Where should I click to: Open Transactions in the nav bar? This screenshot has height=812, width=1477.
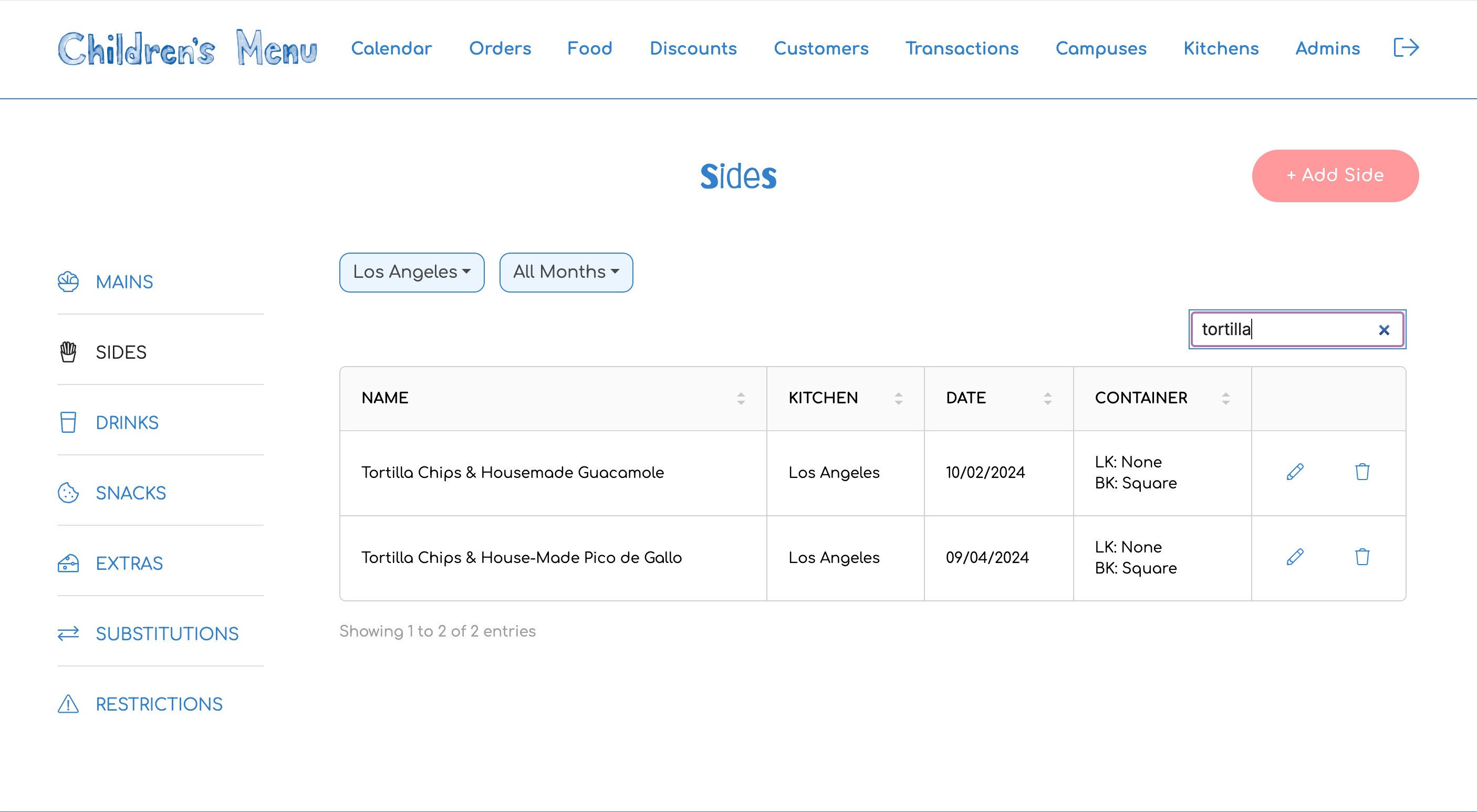coord(962,48)
